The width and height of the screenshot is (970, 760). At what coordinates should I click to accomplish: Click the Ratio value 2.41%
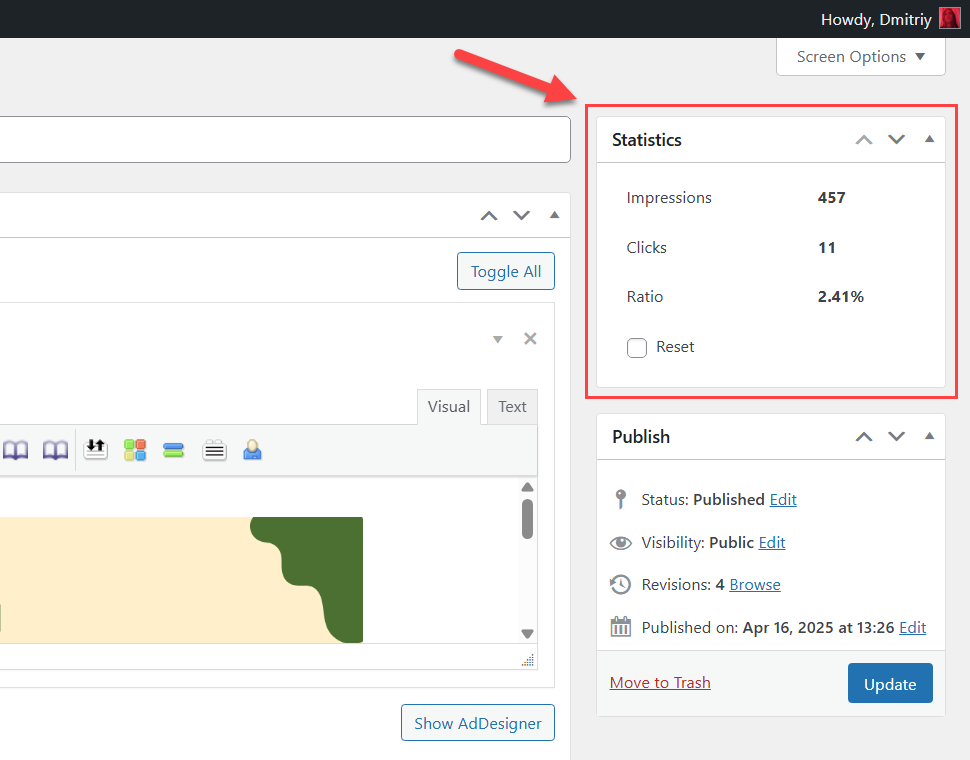point(841,297)
